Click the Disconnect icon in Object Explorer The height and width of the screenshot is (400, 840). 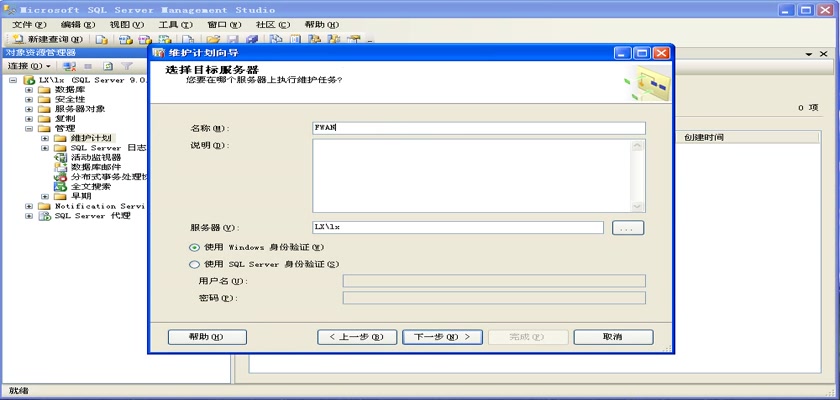[69, 66]
